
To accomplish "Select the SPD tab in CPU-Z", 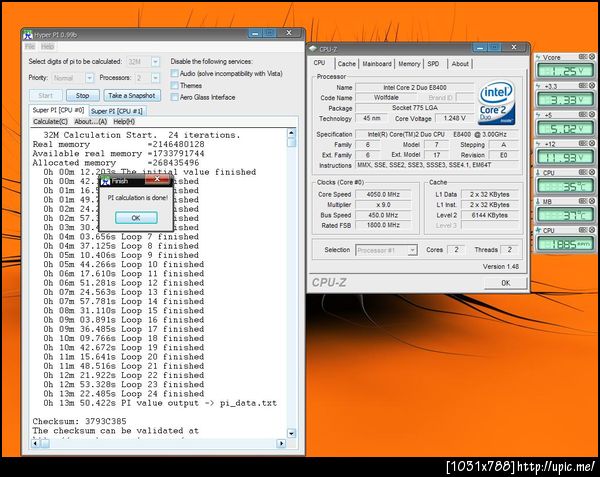I will [433, 64].
